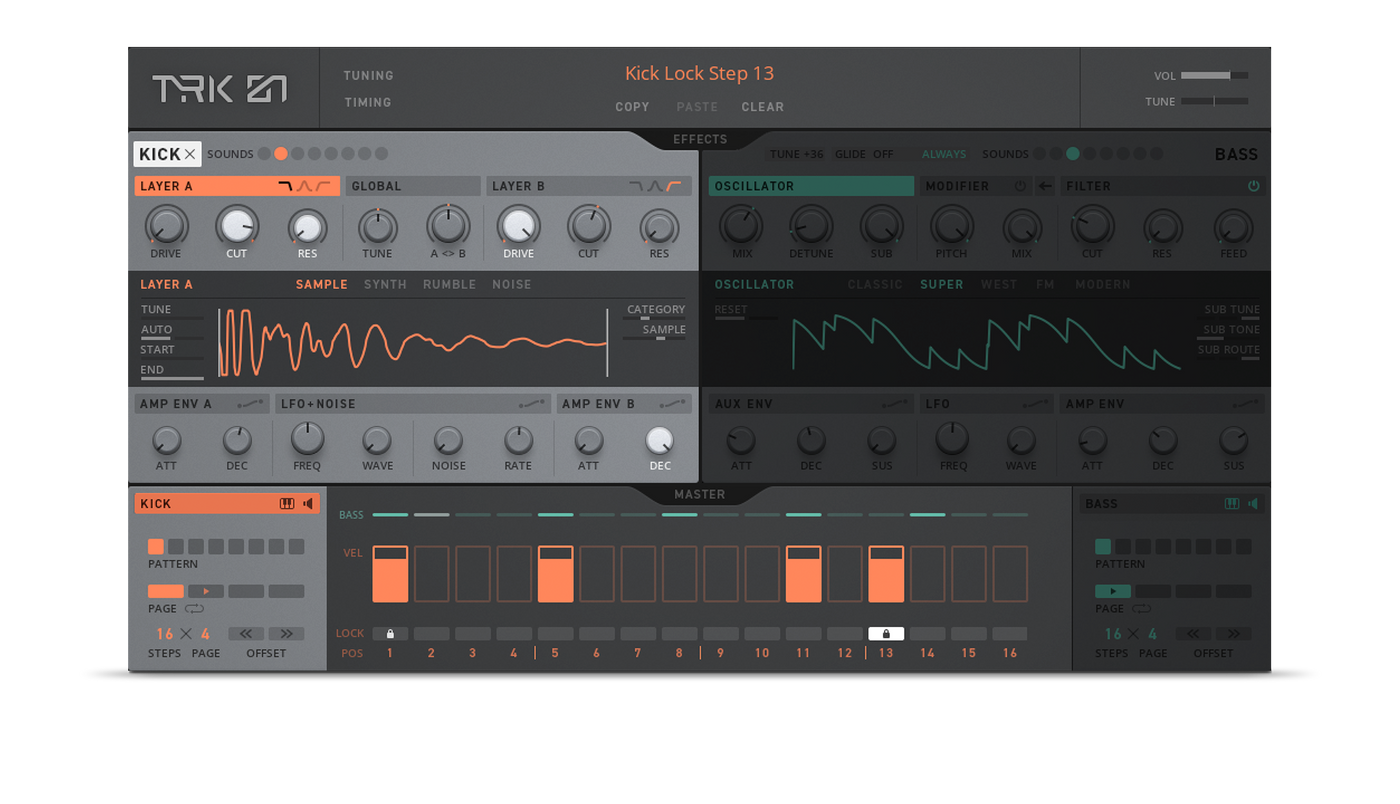
Task: Switch Layer A to SYNTH engine
Action: tap(385, 285)
